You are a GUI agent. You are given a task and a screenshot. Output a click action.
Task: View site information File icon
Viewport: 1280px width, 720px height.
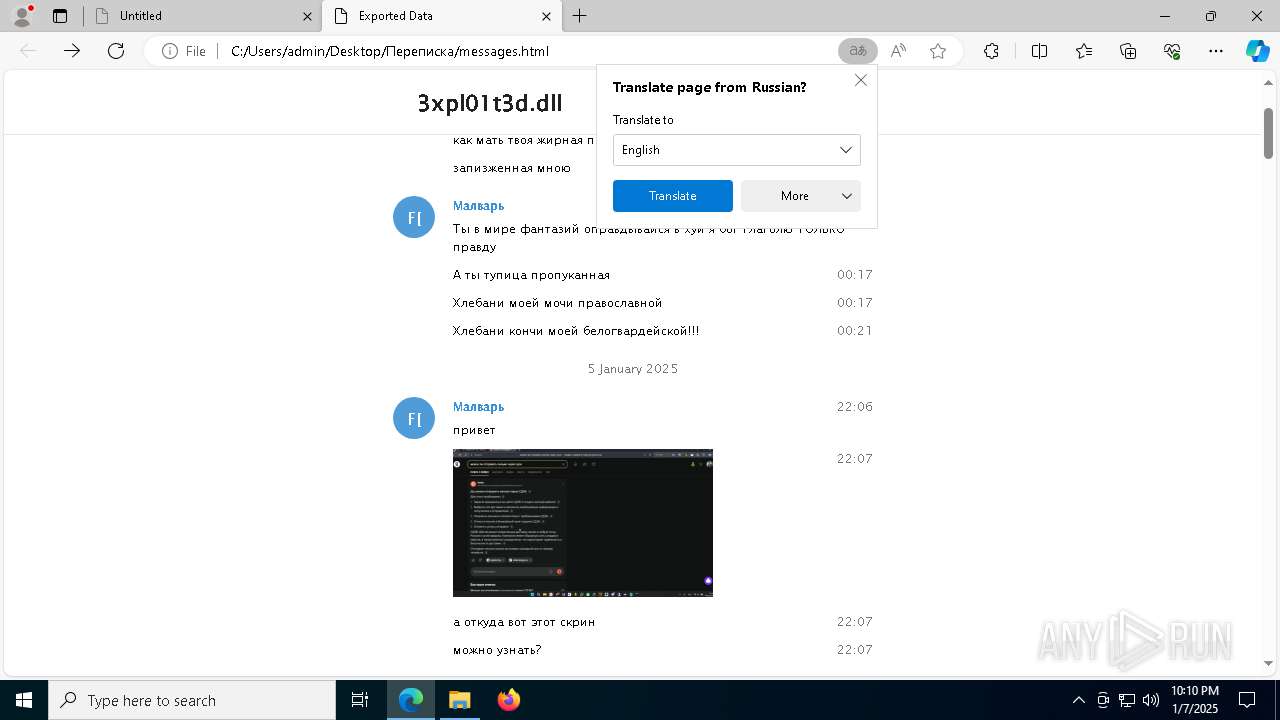point(184,51)
